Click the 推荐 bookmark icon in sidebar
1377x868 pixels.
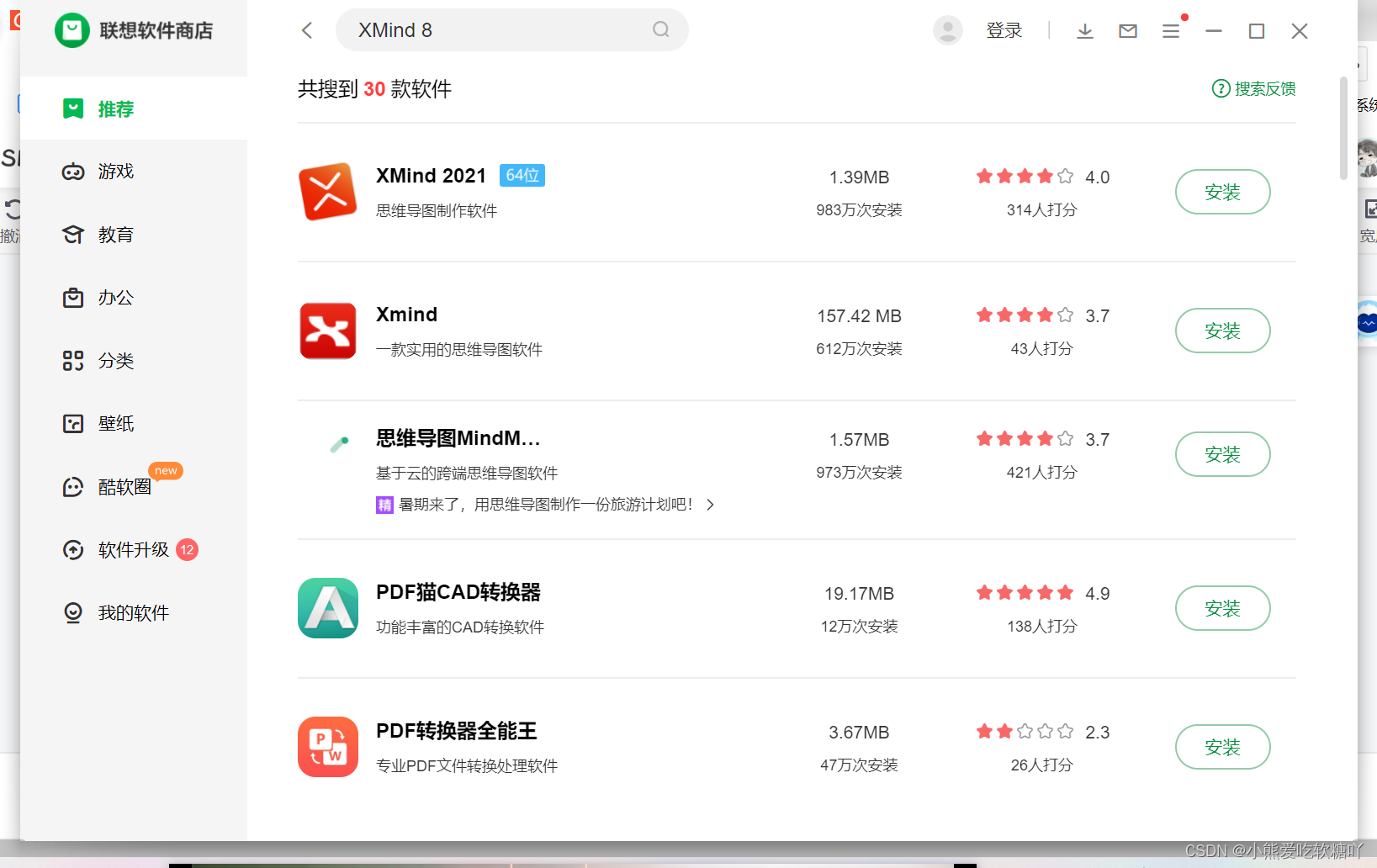(73, 108)
